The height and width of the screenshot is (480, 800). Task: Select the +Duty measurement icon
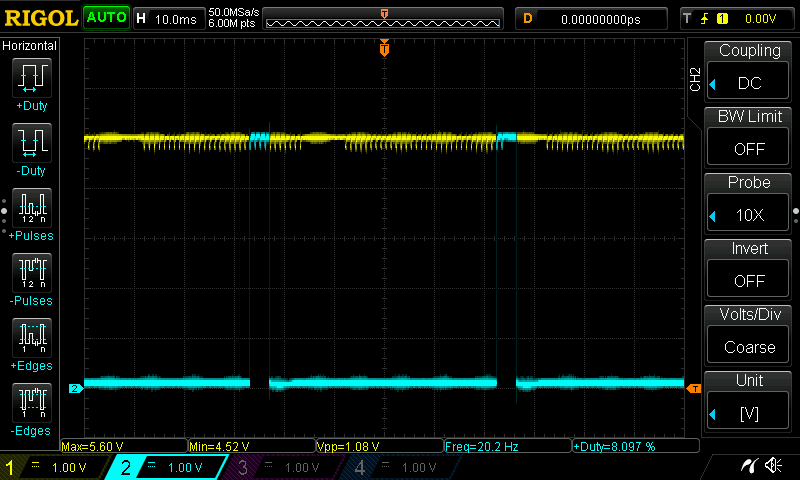tap(32, 78)
